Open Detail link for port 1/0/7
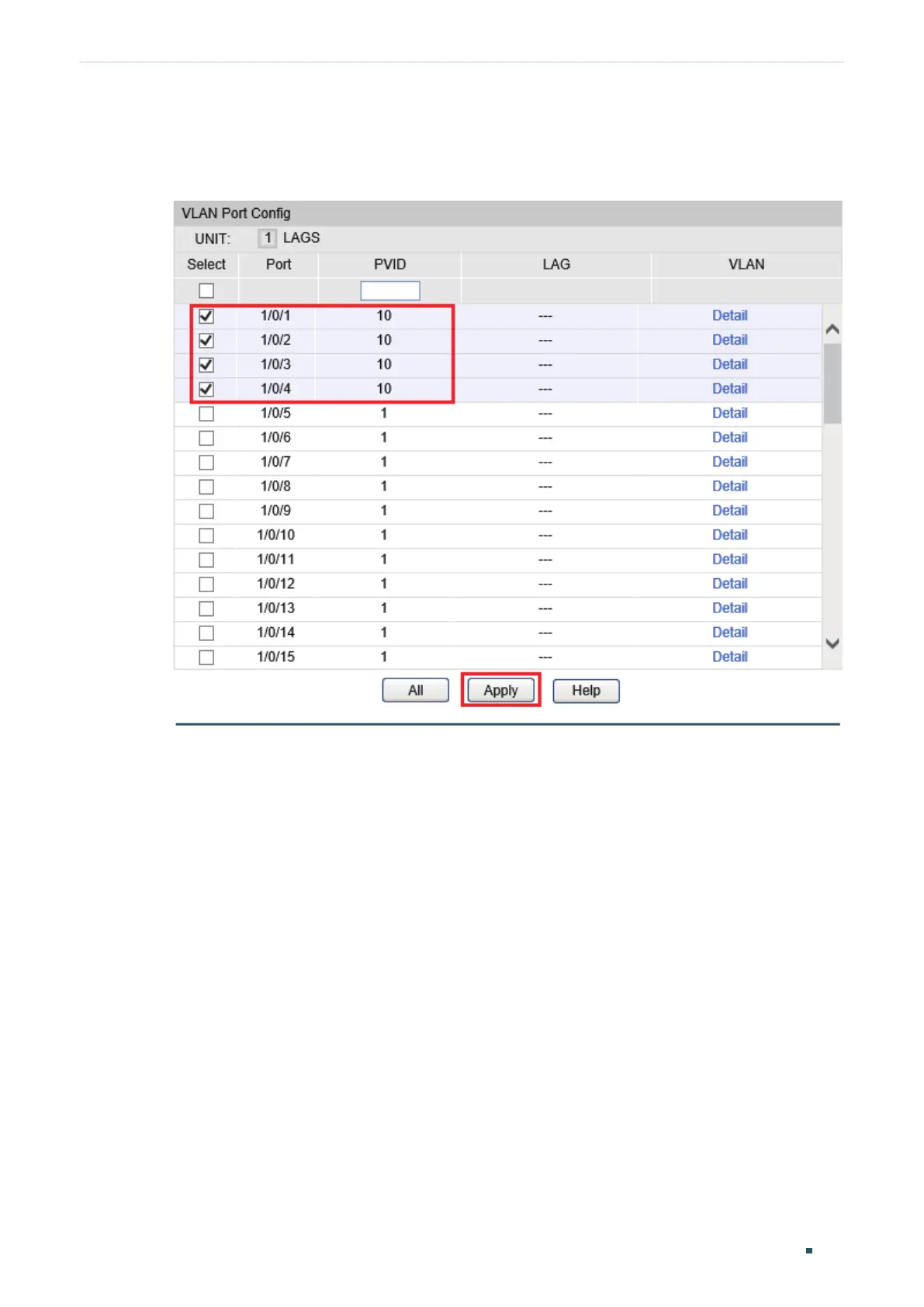 click(x=730, y=462)
